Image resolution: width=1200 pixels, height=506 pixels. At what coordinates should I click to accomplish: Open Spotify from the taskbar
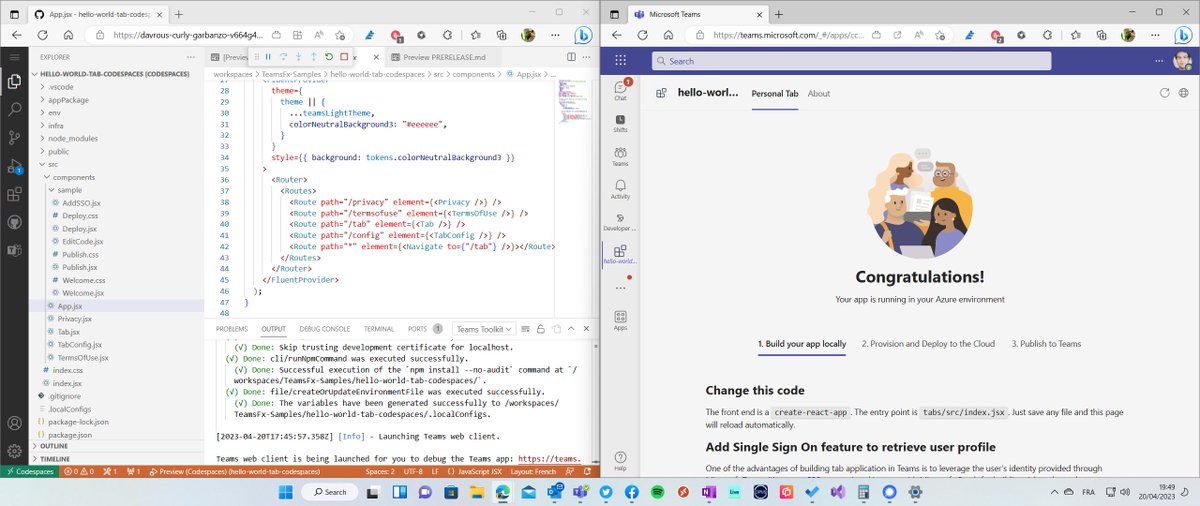pos(658,492)
